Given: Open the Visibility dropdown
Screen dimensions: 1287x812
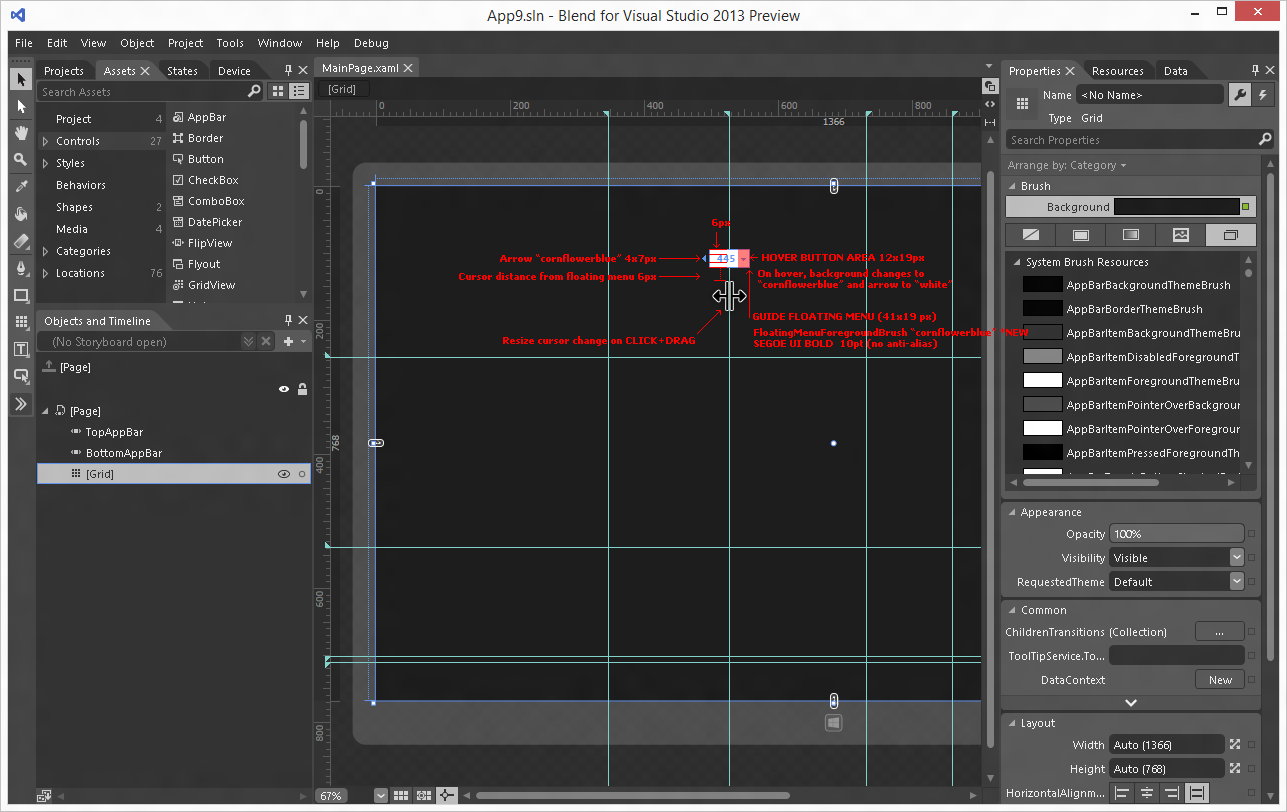Looking at the screenshot, I should coord(1237,557).
